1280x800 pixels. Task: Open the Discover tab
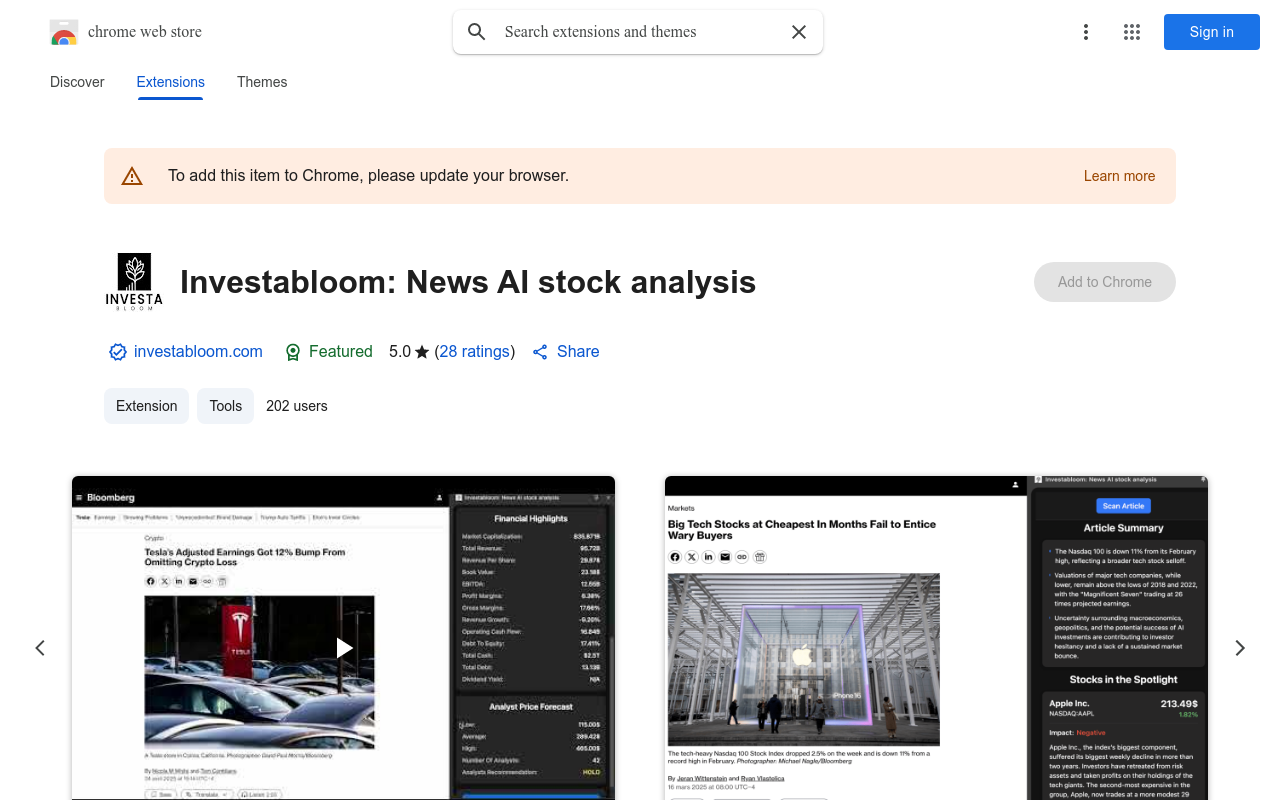(x=77, y=82)
